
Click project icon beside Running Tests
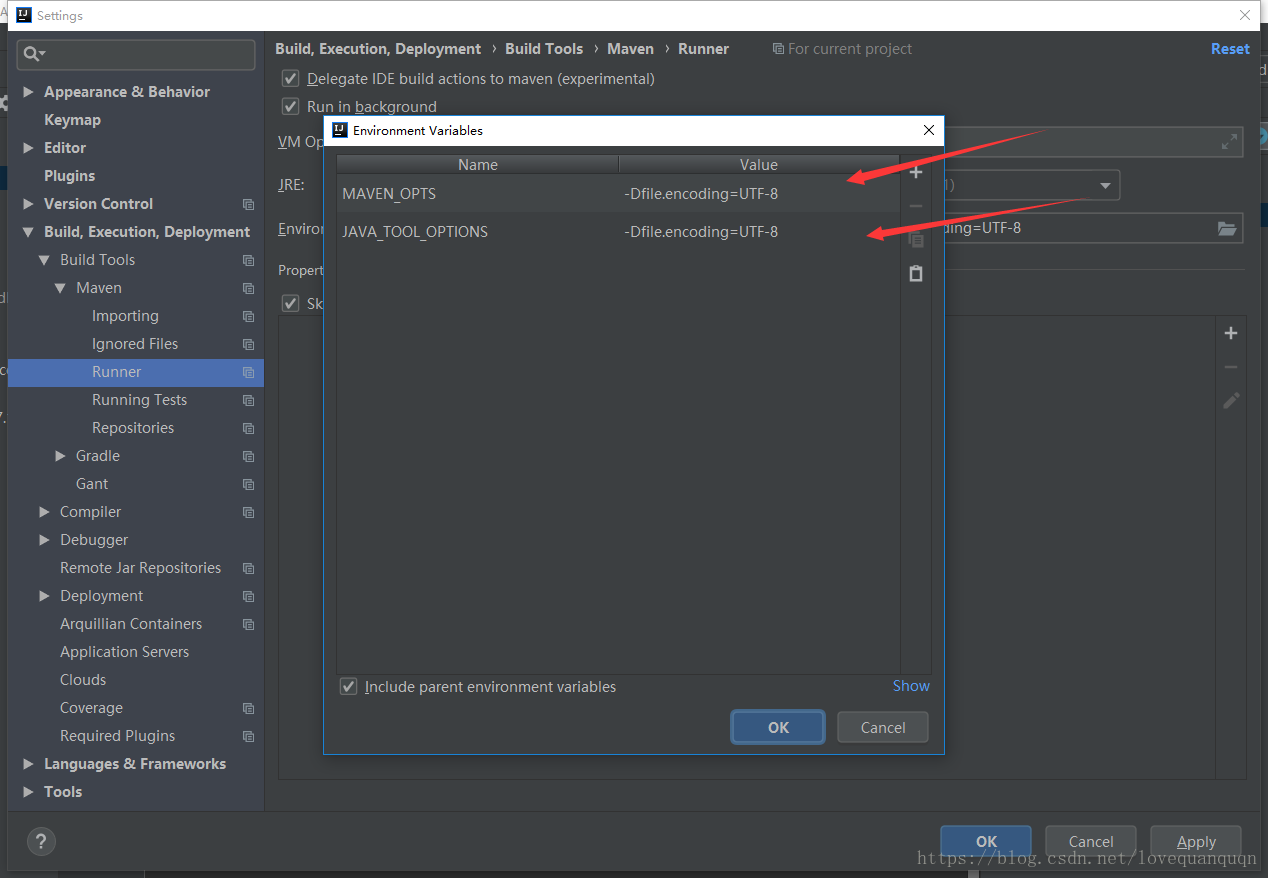pos(248,400)
